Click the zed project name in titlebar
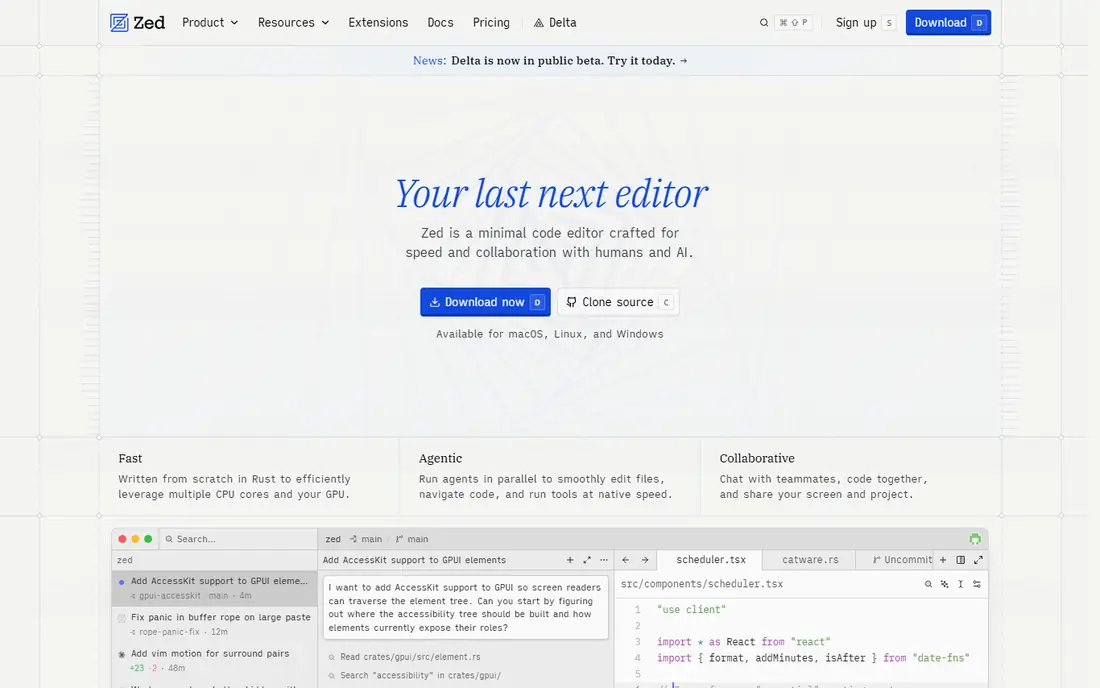 pyautogui.click(x=333, y=539)
